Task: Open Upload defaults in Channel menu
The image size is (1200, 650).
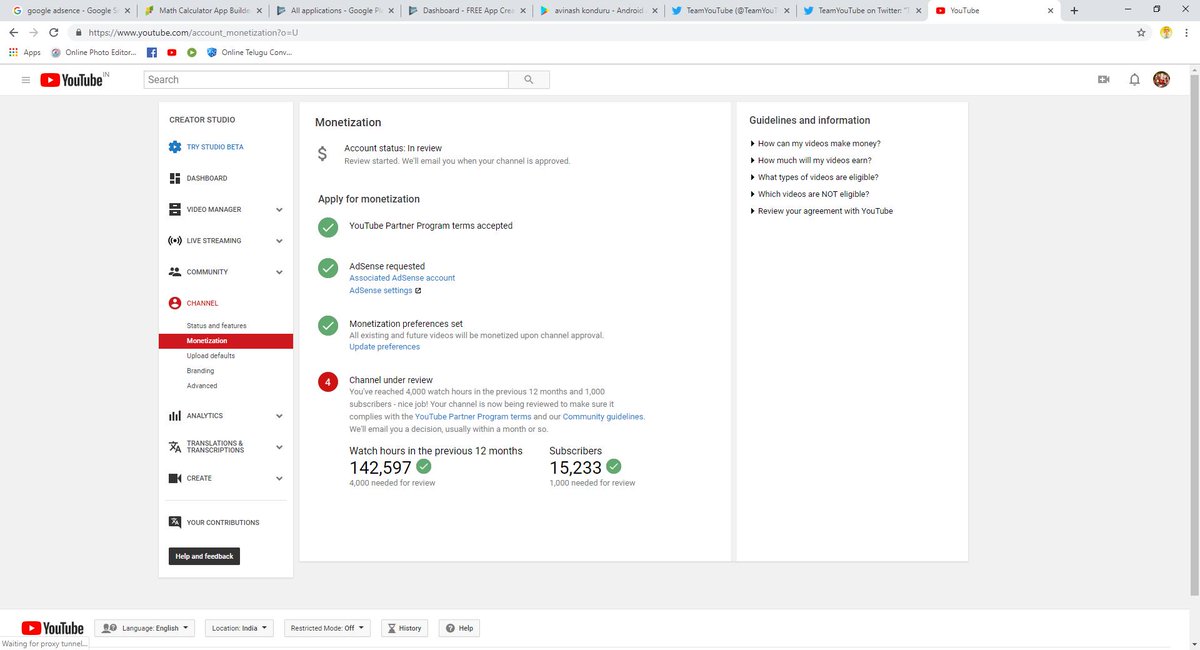Action: (211, 356)
